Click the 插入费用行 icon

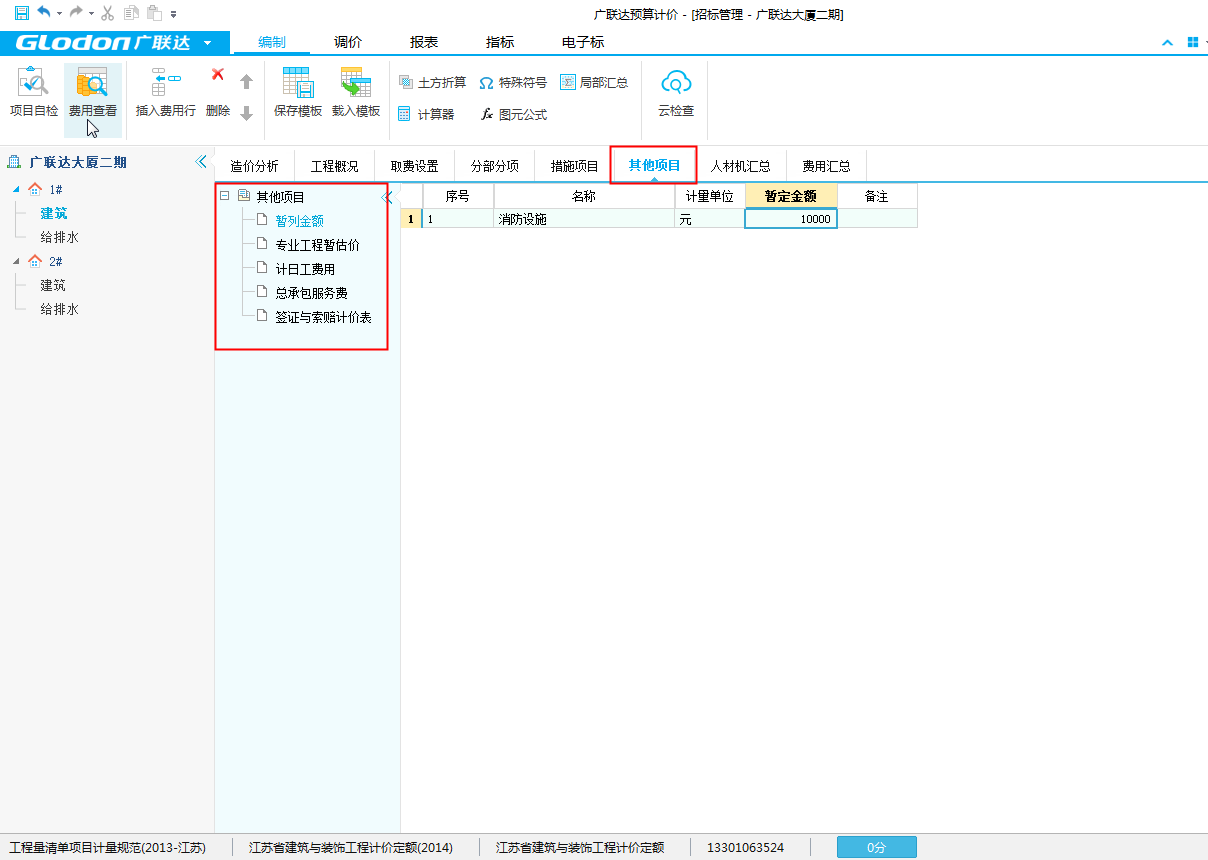(x=165, y=82)
